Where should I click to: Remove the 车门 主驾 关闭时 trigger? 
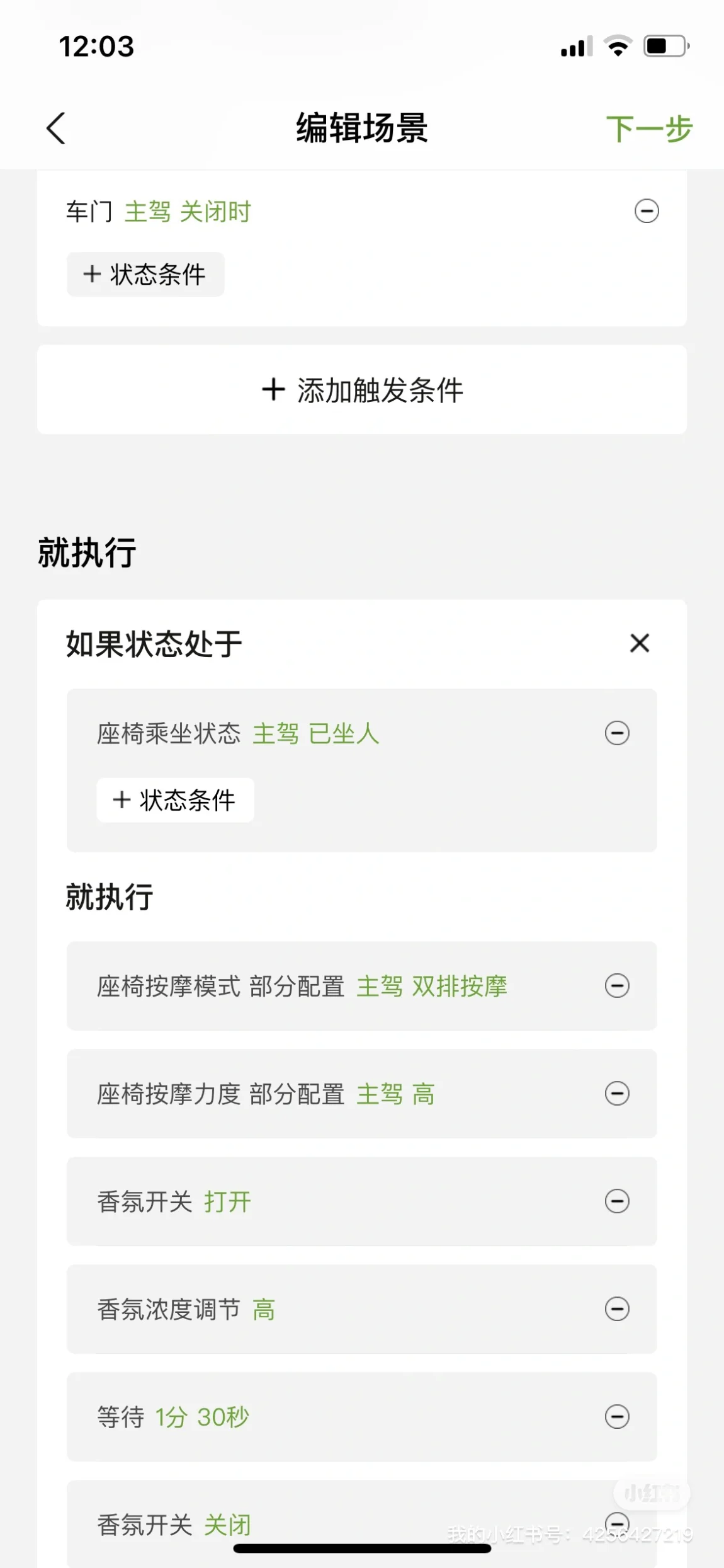(647, 211)
